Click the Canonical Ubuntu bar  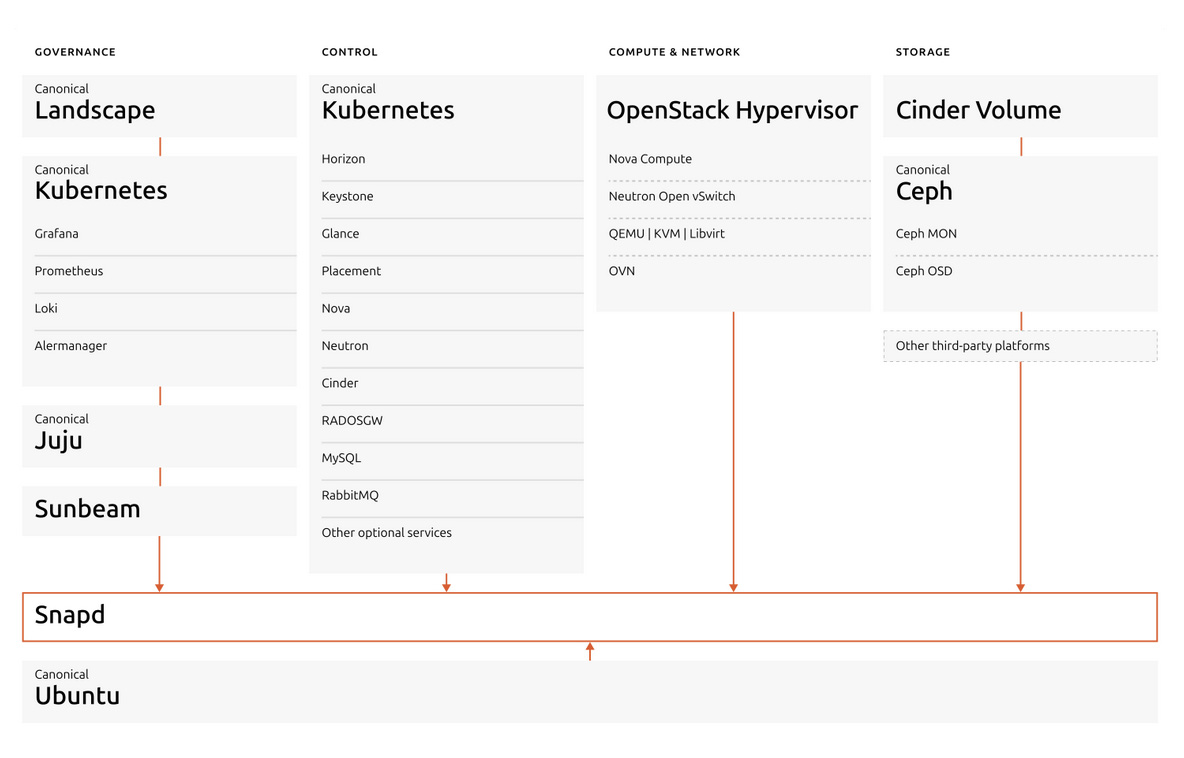click(590, 692)
